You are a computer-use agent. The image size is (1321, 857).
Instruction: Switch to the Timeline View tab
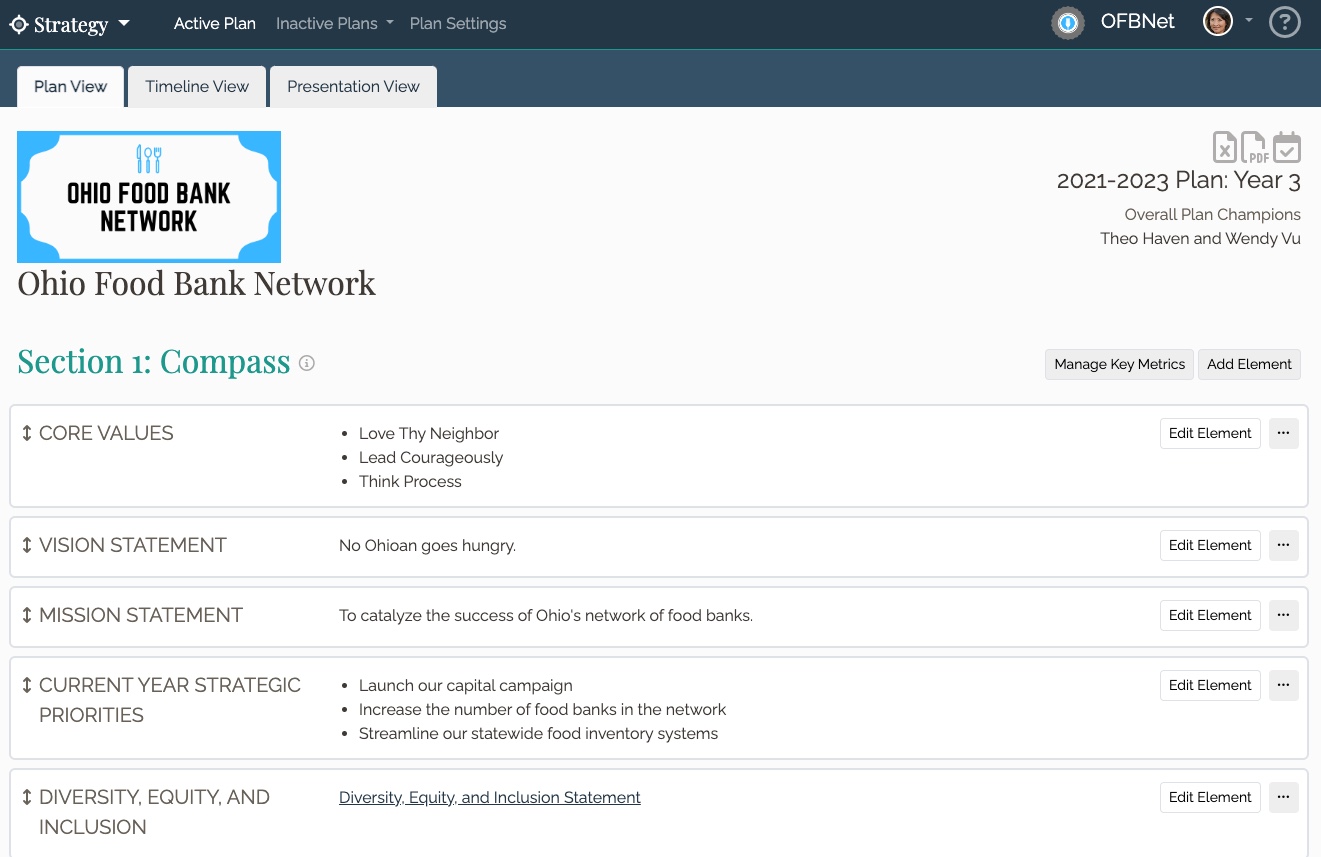click(197, 87)
